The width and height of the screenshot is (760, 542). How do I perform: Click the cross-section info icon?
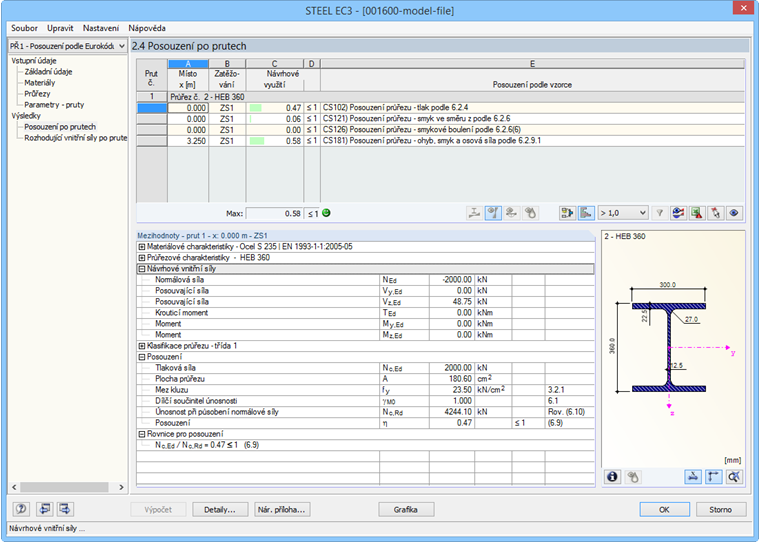pyautogui.click(x=613, y=477)
